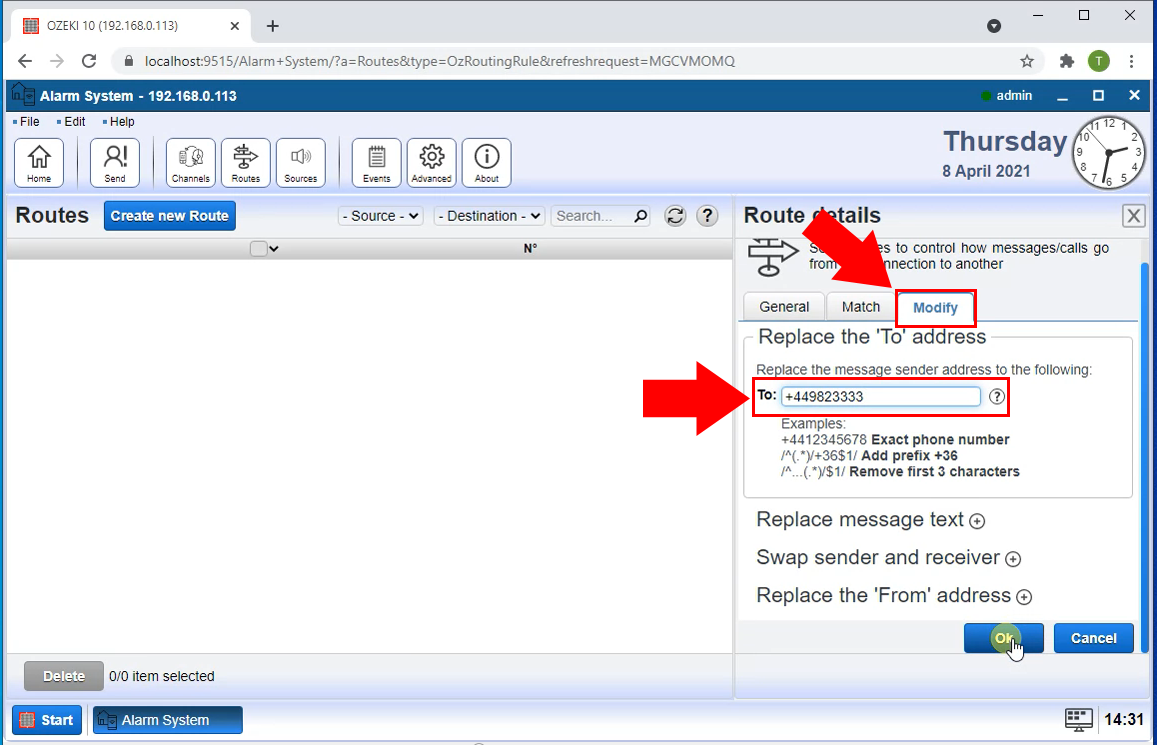Select Alarm System taskbar item
The image size is (1157, 745).
pos(167,720)
